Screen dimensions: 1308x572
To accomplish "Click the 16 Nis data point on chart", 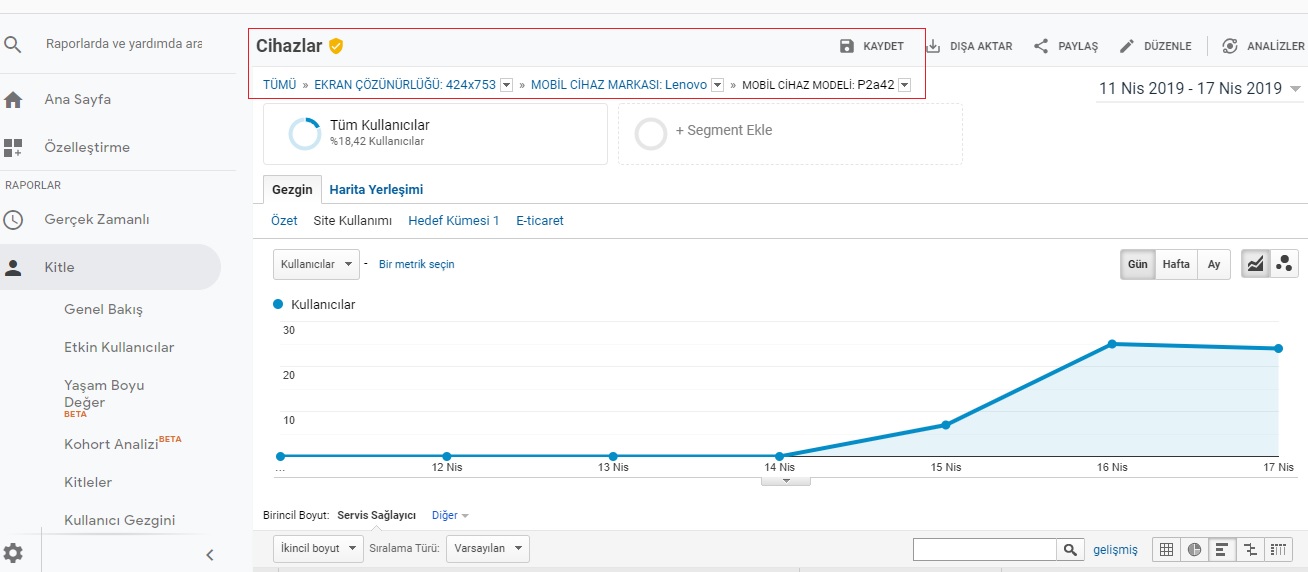I will [x=1112, y=344].
